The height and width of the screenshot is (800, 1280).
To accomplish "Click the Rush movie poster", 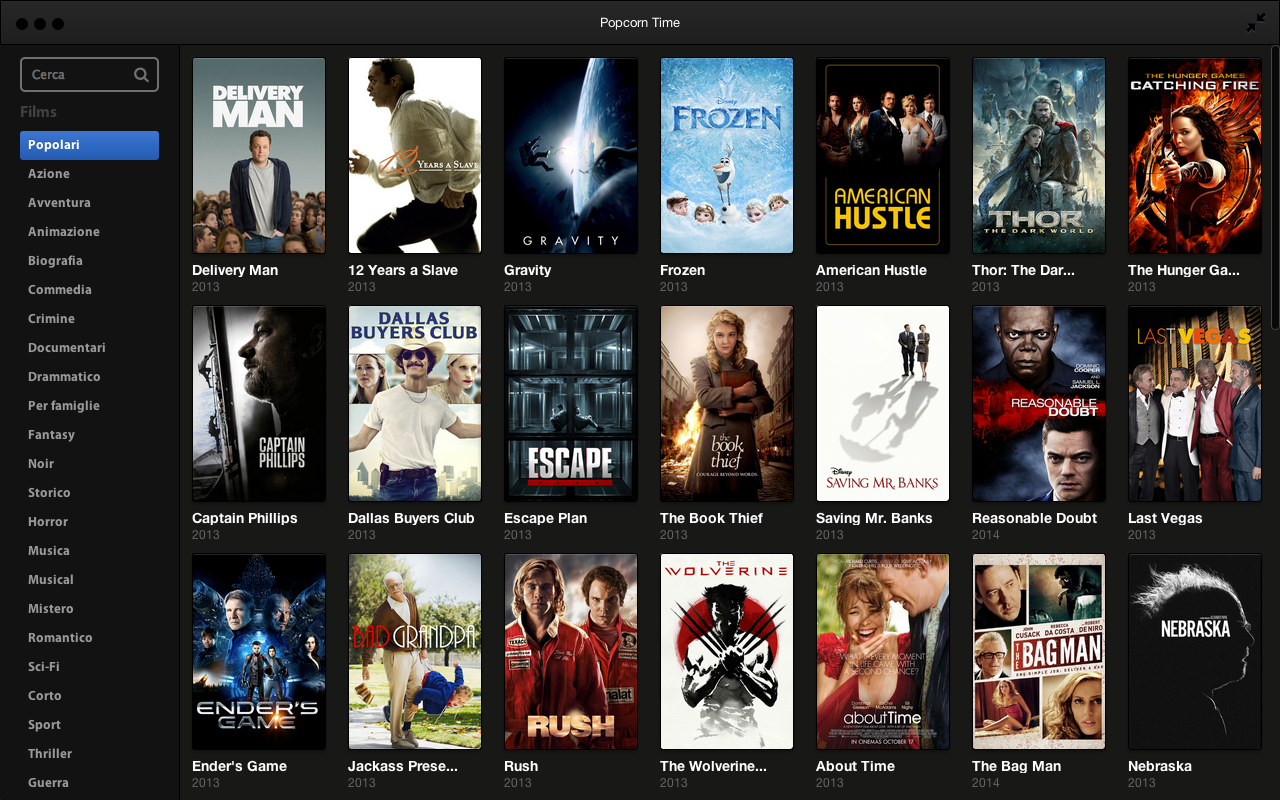I will tap(571, 651).
